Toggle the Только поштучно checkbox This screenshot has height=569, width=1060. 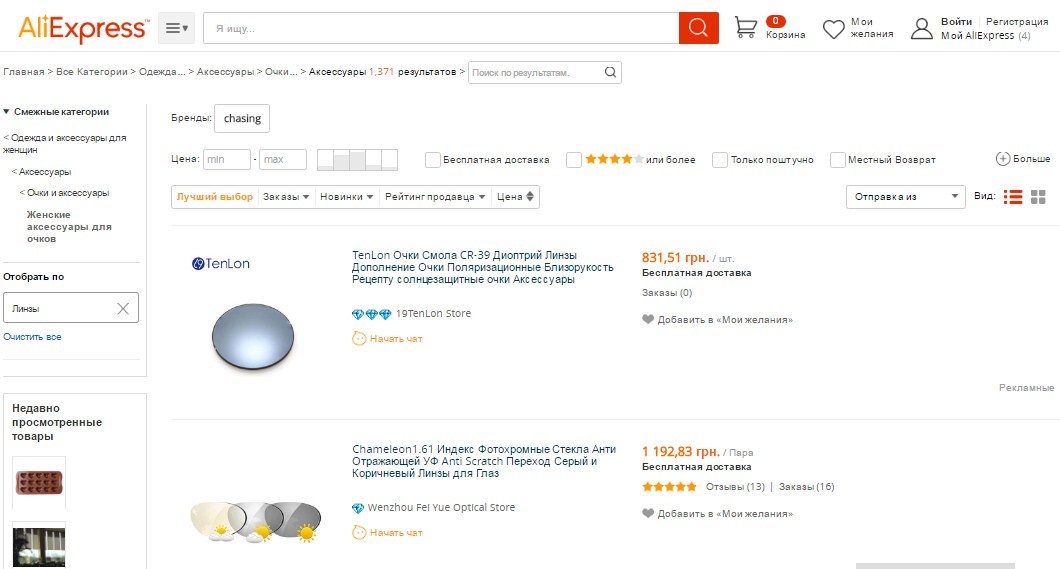click(719, 160)
